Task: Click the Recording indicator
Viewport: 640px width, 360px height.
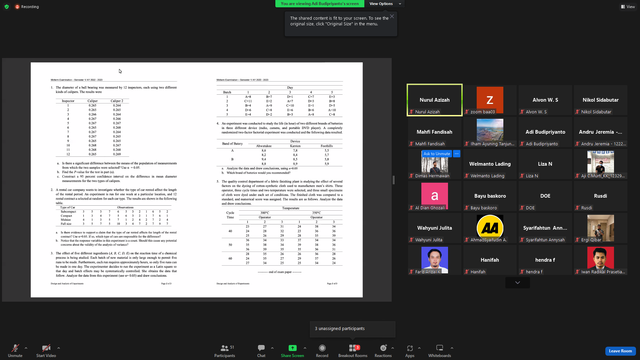Action: (x=27, y=7)
